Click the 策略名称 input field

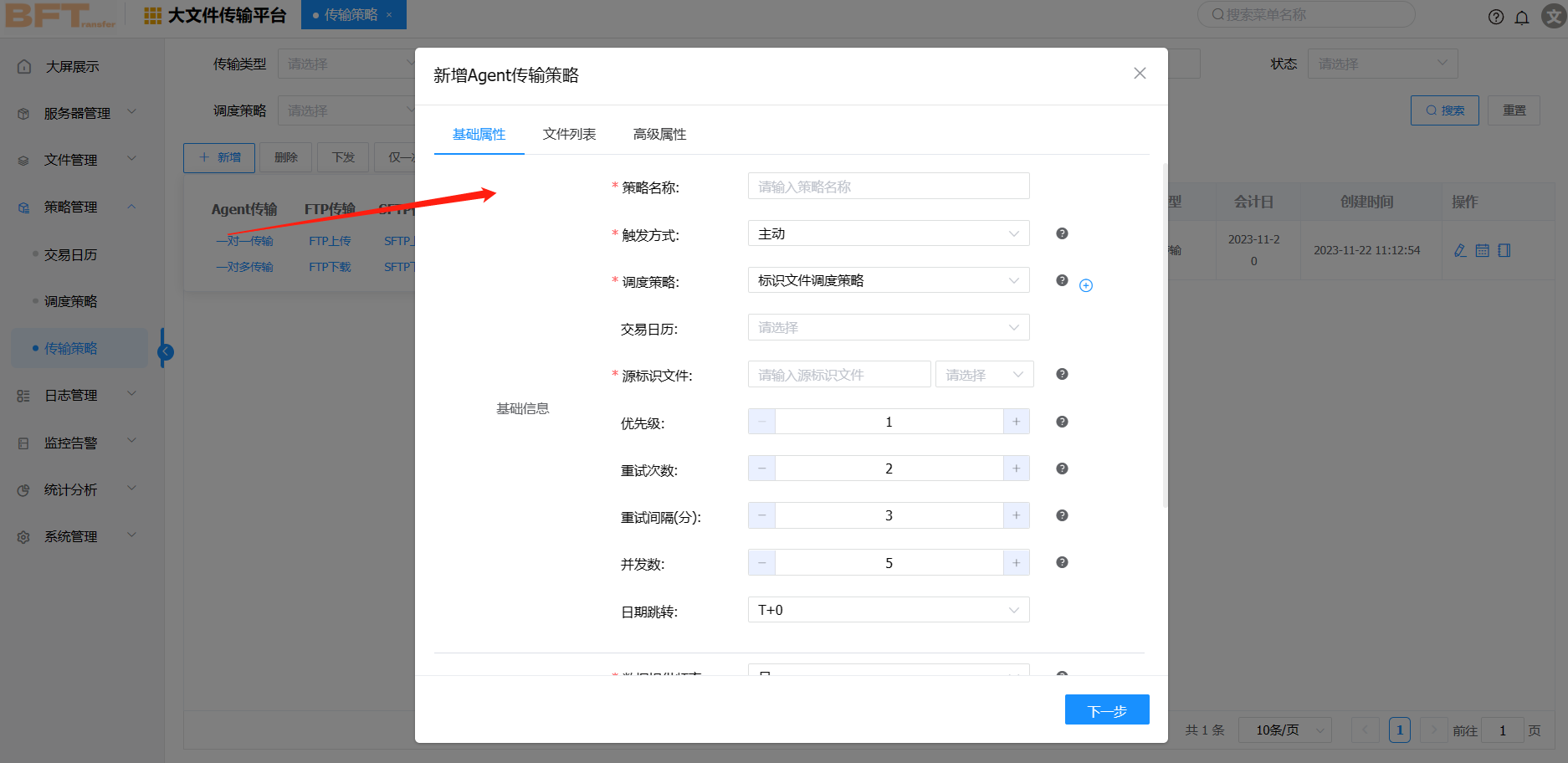click(x=888, y=187)
